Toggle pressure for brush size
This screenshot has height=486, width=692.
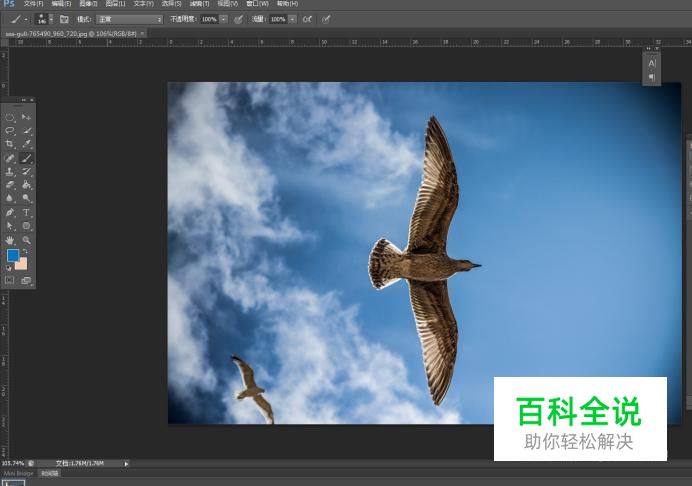tap(326, 19)
